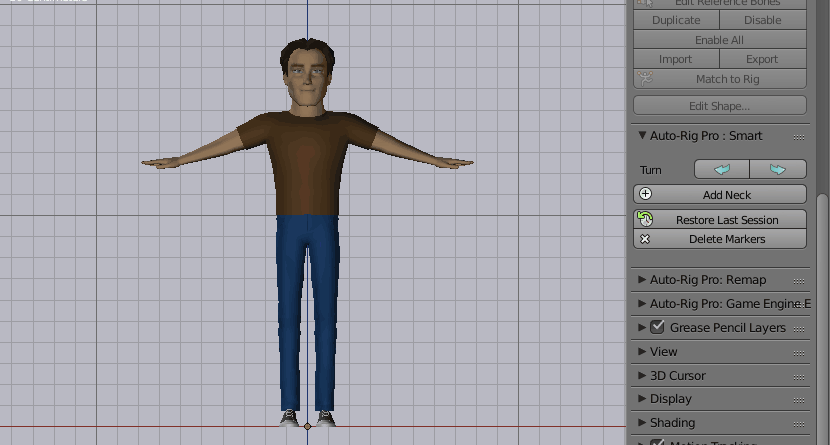This screenshot has width=830, height=445.
Task: Expand the Auto-Rig Pro Remap panel
Action: point(642,280)
